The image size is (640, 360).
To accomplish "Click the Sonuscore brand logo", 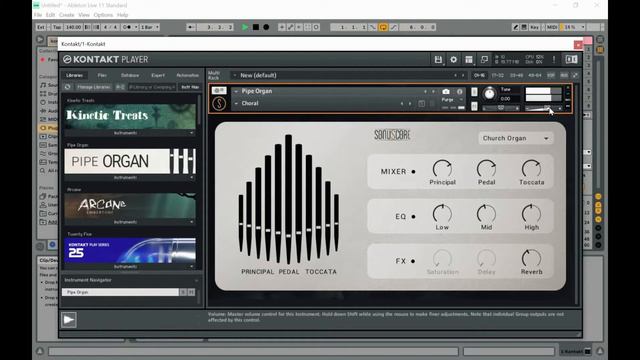I will 392,135.
